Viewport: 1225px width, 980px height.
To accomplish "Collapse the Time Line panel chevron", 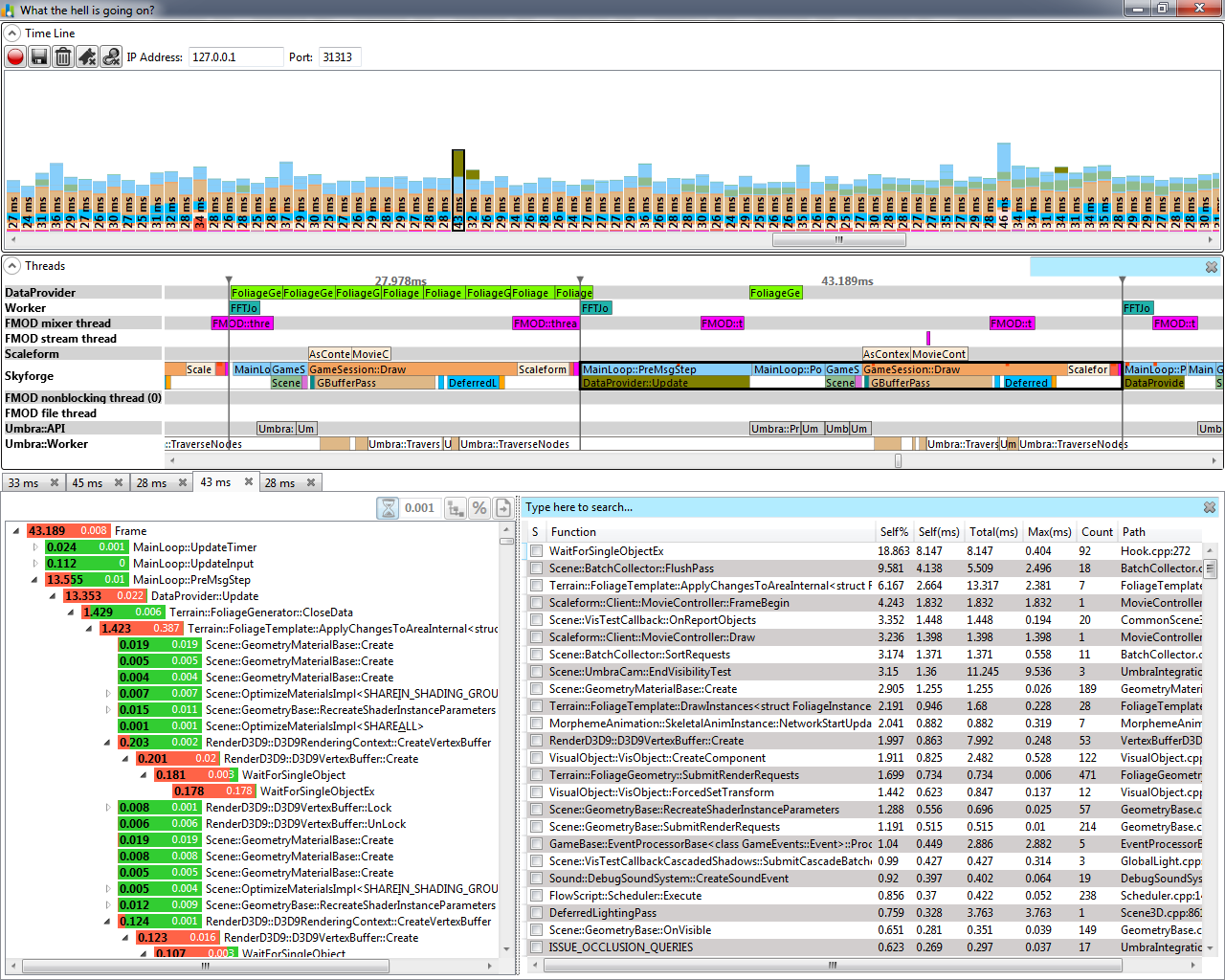I will [x=12, y=33].
